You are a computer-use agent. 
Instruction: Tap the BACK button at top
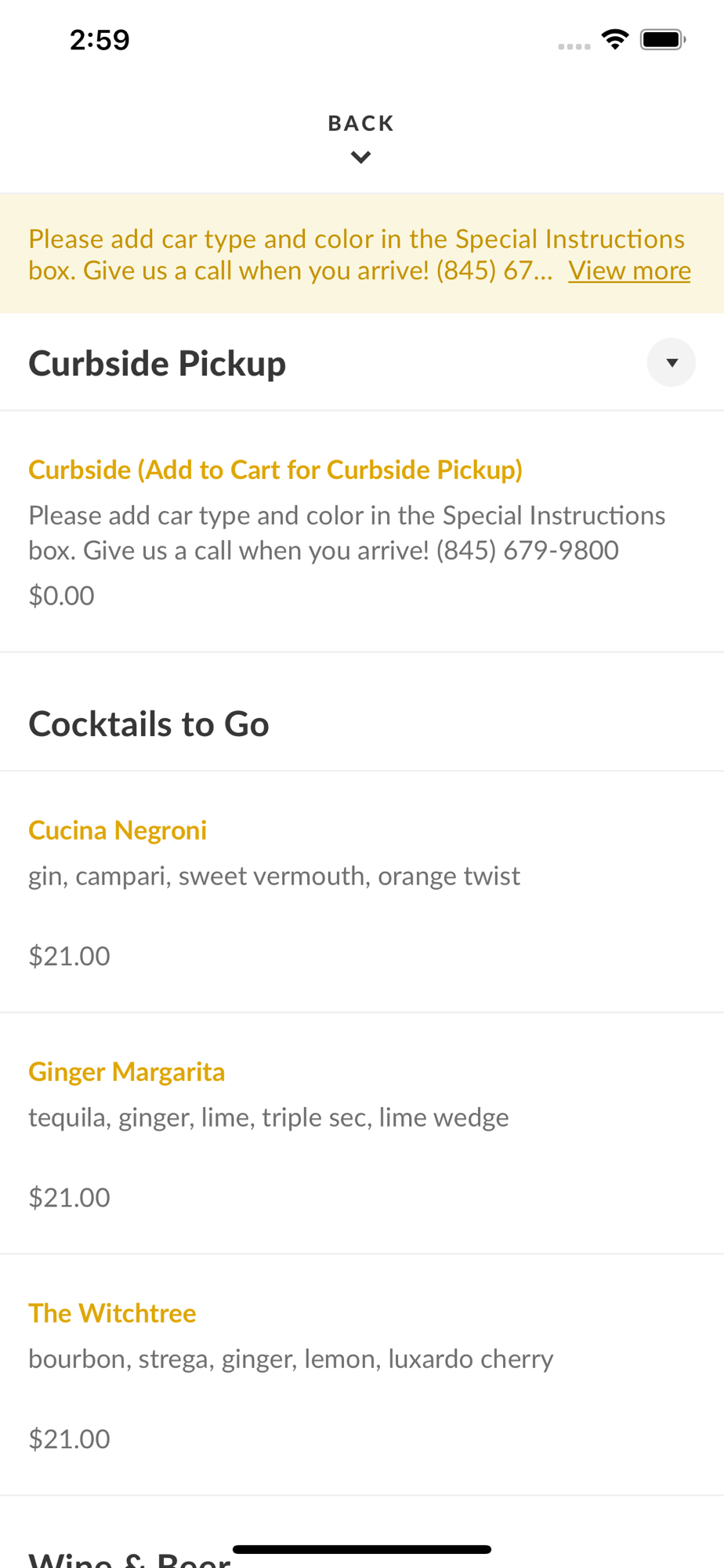[360, 124]
